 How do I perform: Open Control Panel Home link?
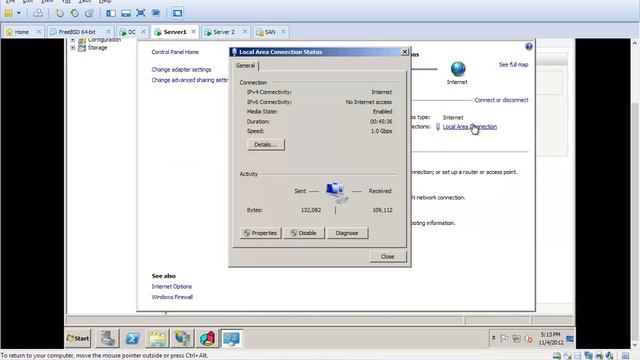click(x=175, y=52)
